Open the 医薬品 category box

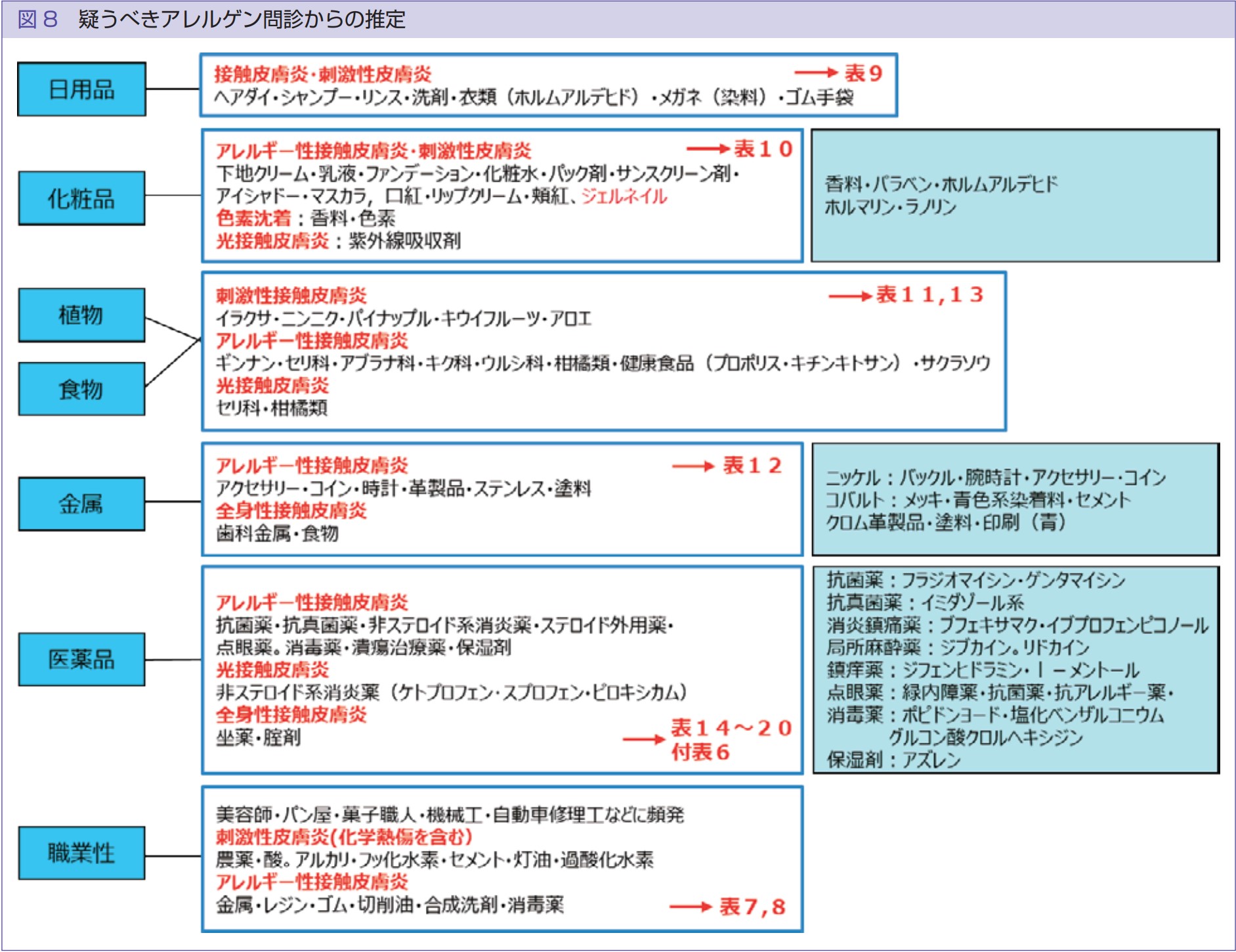81,659
